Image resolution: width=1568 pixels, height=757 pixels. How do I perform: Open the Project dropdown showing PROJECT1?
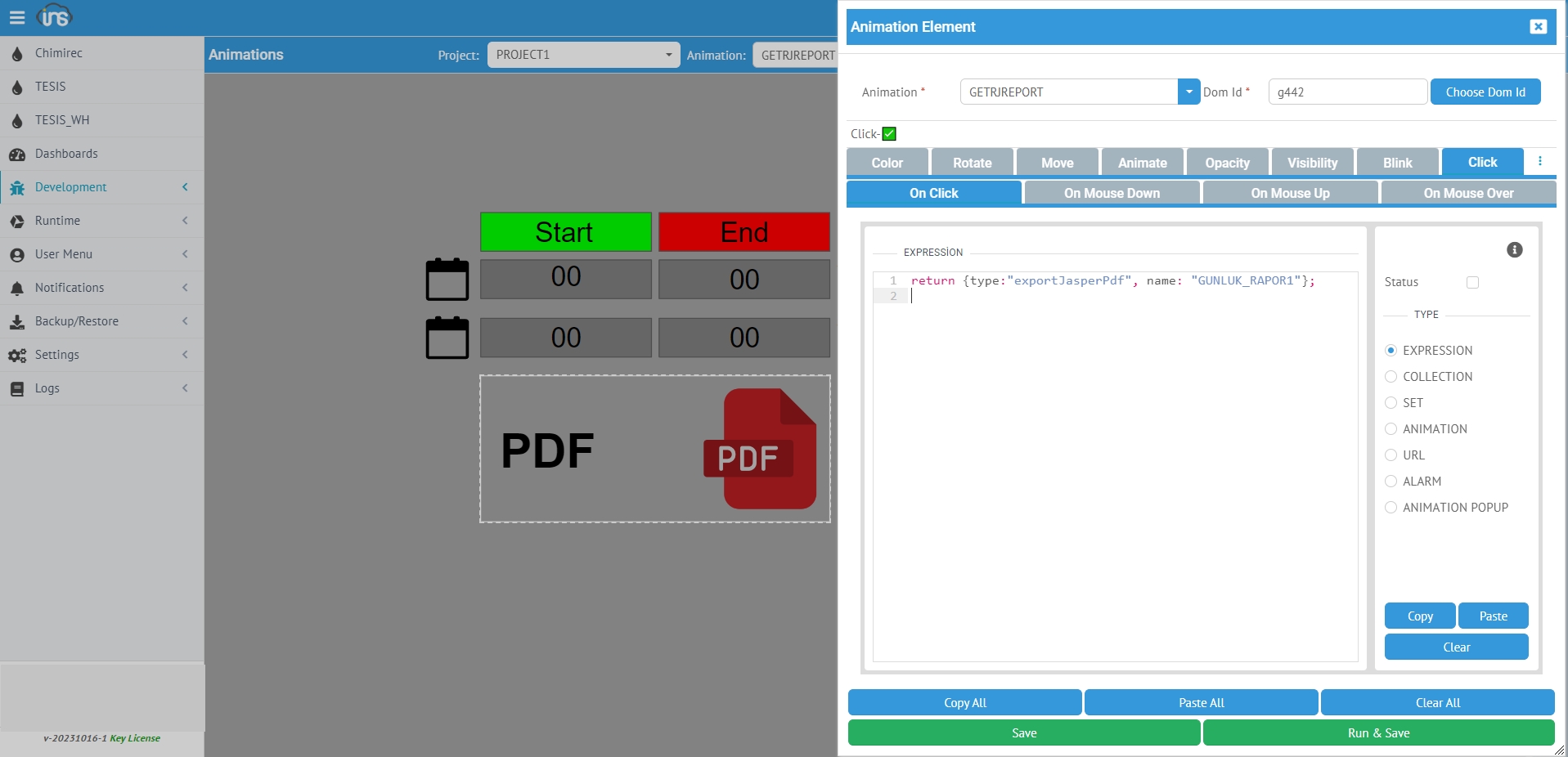pyautogui.click(x=583, y=55)
